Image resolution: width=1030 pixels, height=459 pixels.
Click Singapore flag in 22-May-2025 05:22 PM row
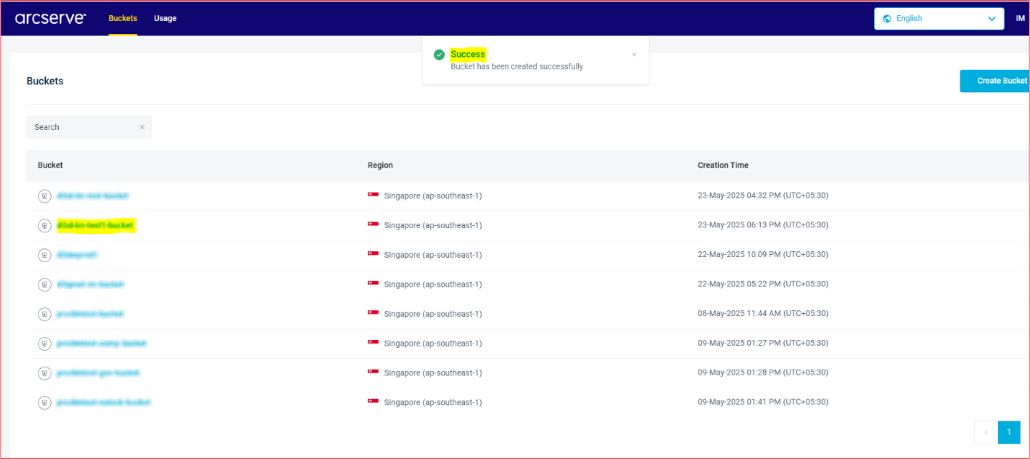[x=373, y=284]
